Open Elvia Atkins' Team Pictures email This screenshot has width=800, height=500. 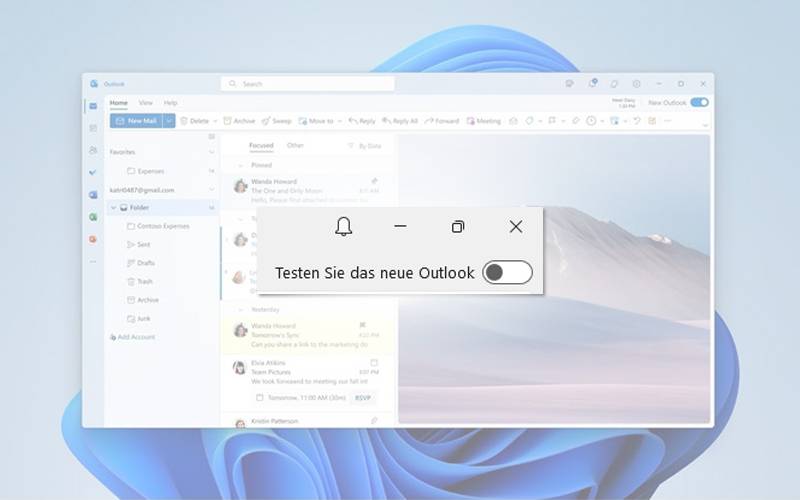pos(307,381)
